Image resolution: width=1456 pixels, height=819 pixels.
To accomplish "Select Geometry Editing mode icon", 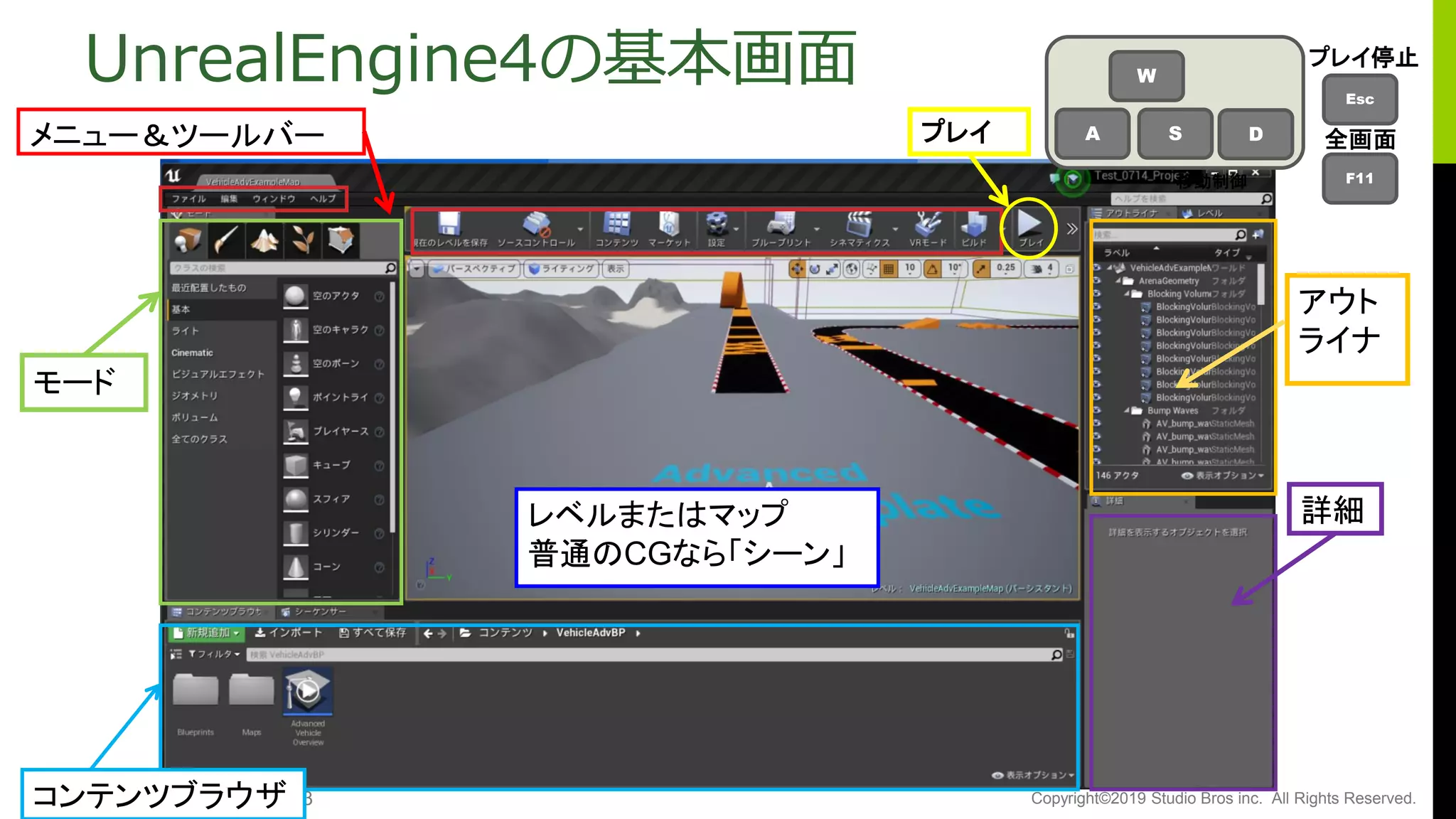I will click(341, 240).
